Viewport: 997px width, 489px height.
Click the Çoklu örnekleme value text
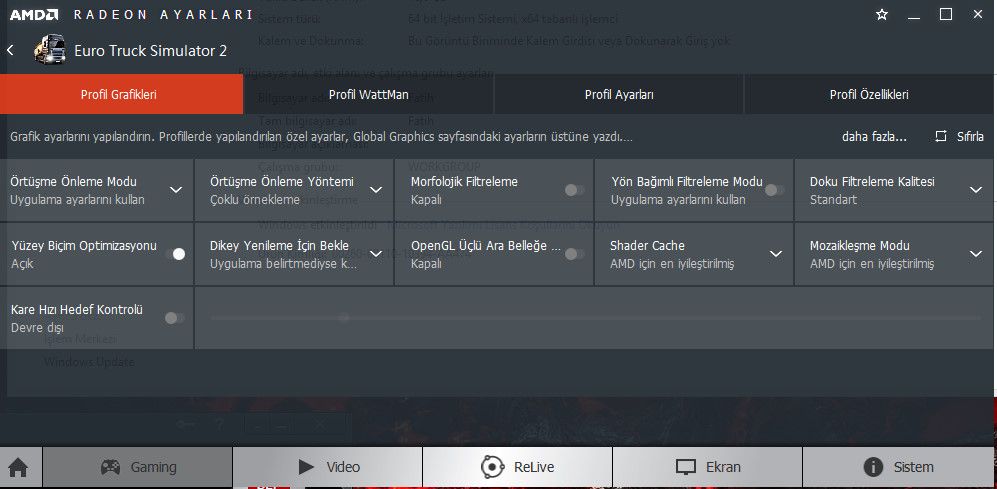(x=254, y=200)
